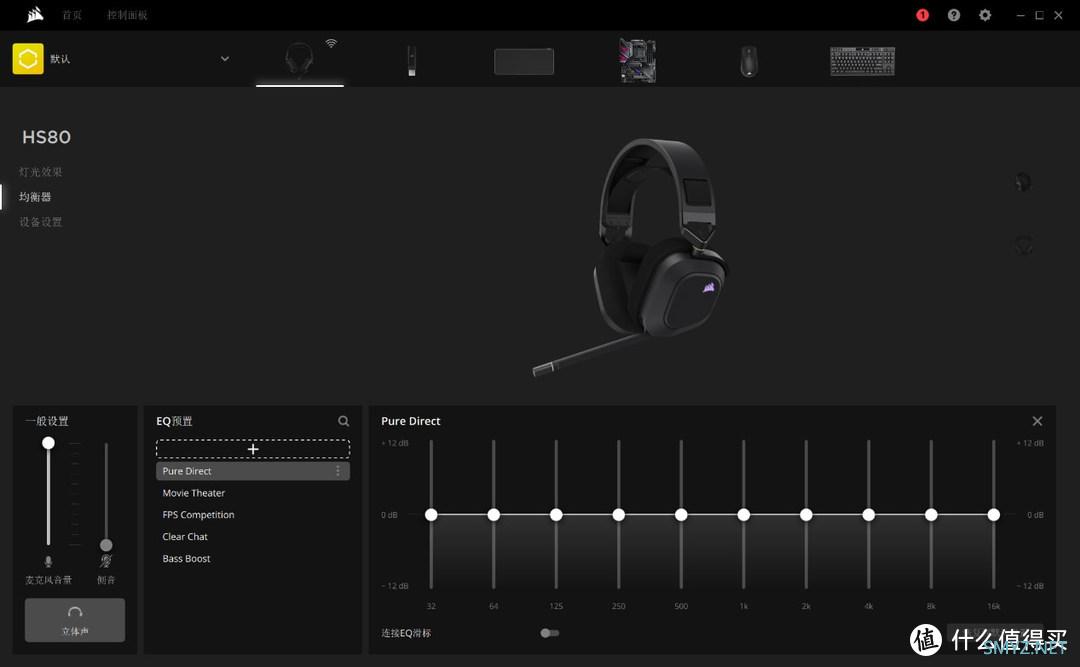The image size is (1080, 667).
Task: Click the microphone icon under volume slider
Action: (48, 562)
